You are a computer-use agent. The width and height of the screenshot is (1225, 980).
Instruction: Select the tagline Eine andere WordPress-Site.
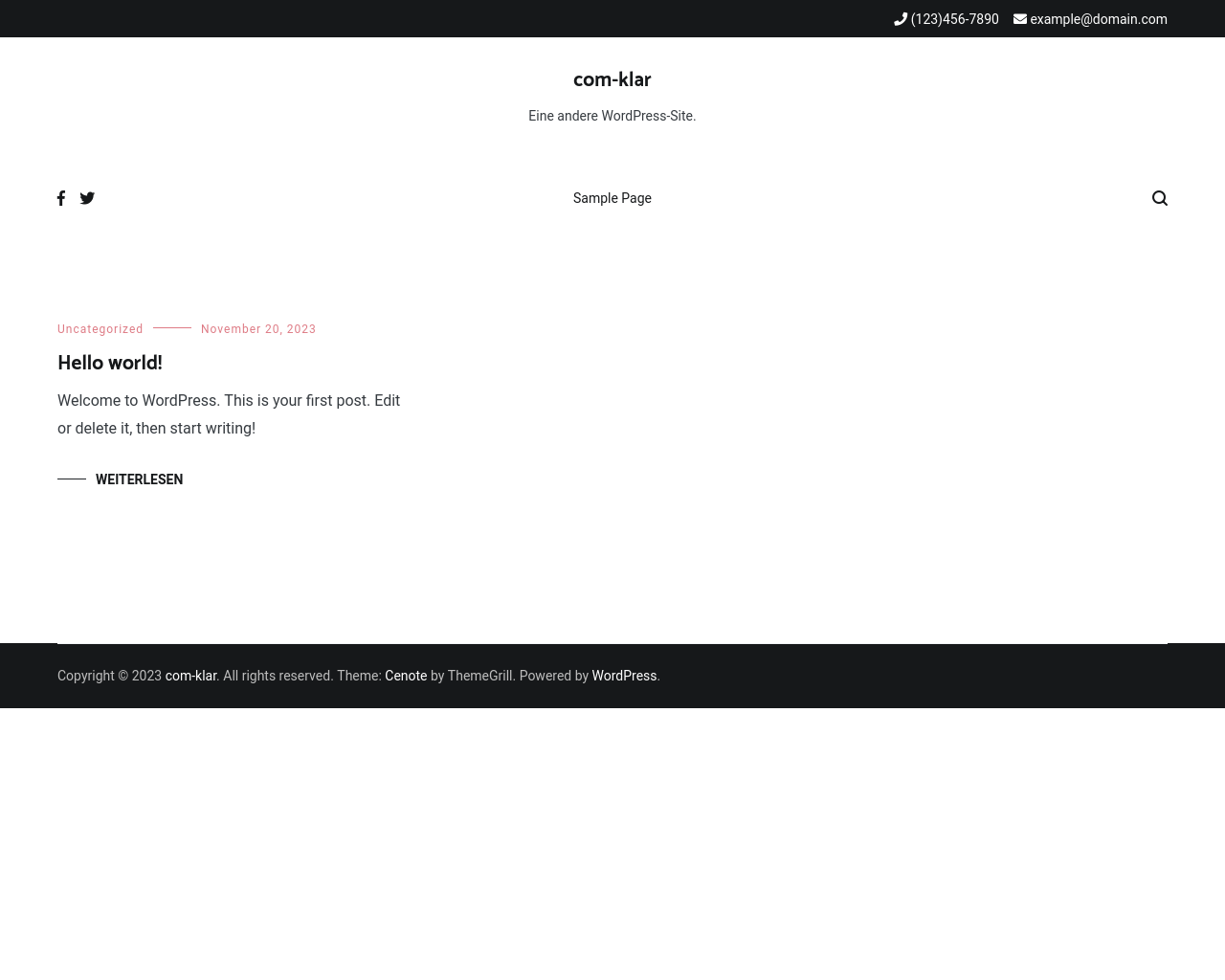click(x=612, y=116)
